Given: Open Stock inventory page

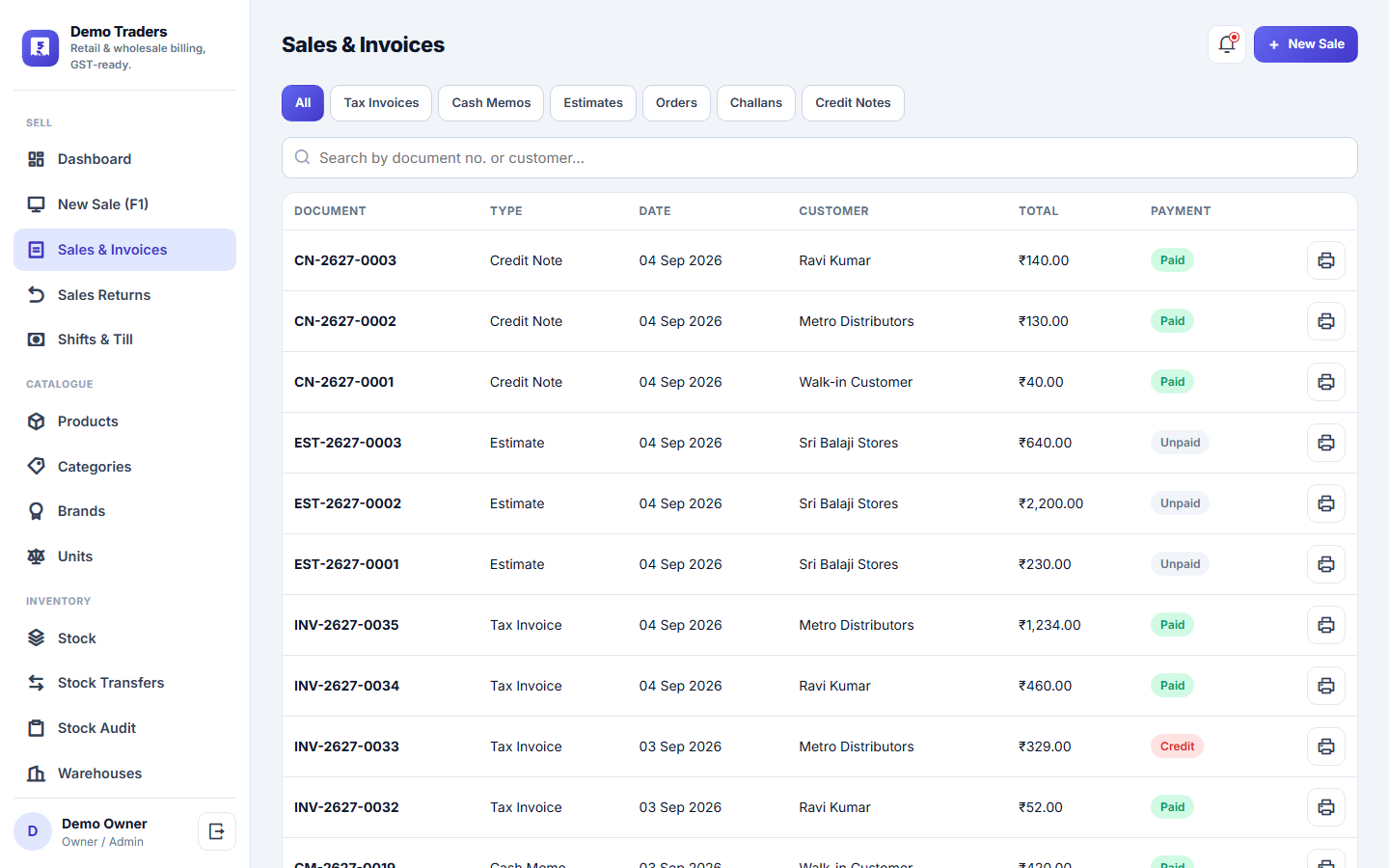Looking at the screenshot, I should tap(124, 638).
